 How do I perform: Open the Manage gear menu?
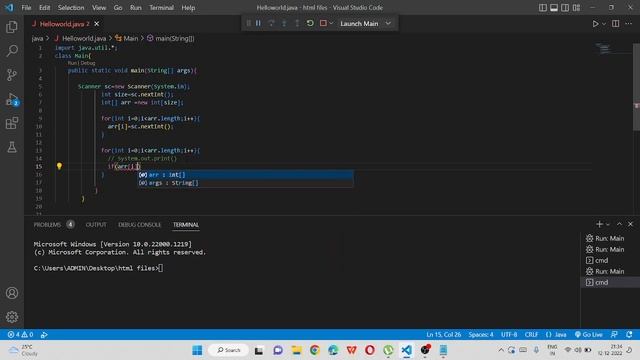(12, 317)
